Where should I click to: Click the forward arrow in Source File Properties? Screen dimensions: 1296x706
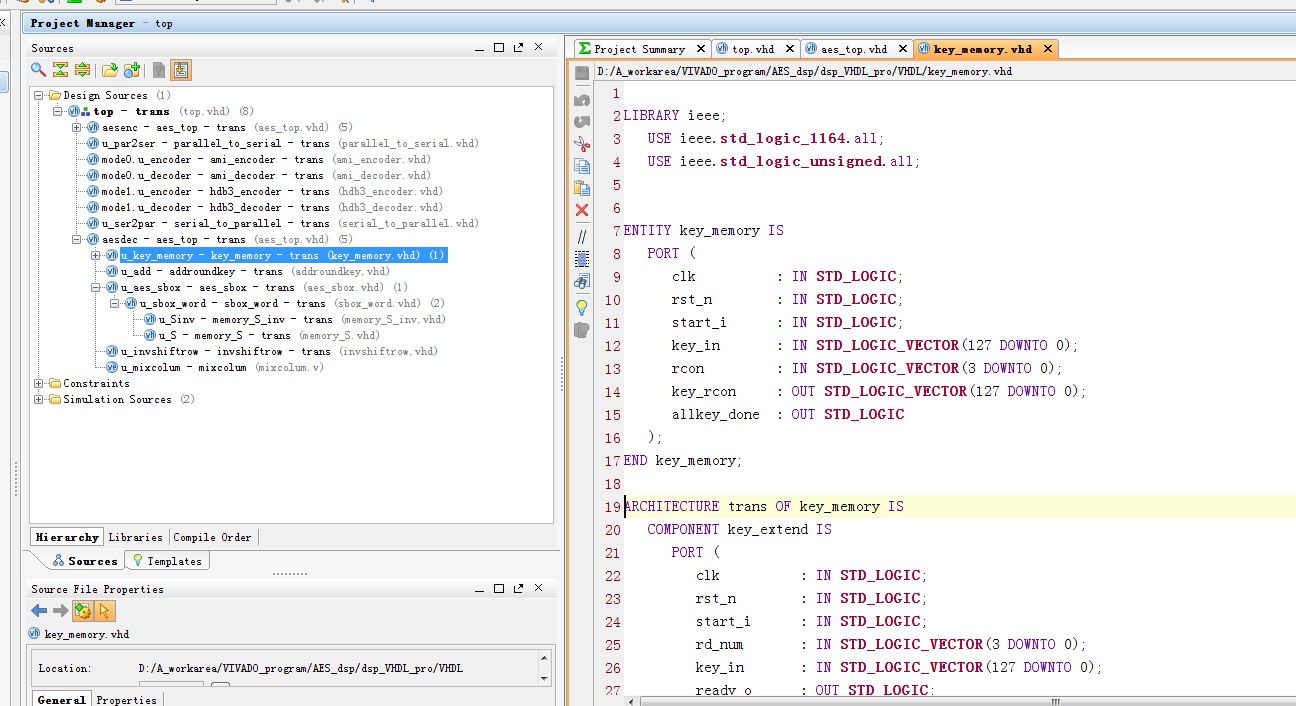[60, 610]
